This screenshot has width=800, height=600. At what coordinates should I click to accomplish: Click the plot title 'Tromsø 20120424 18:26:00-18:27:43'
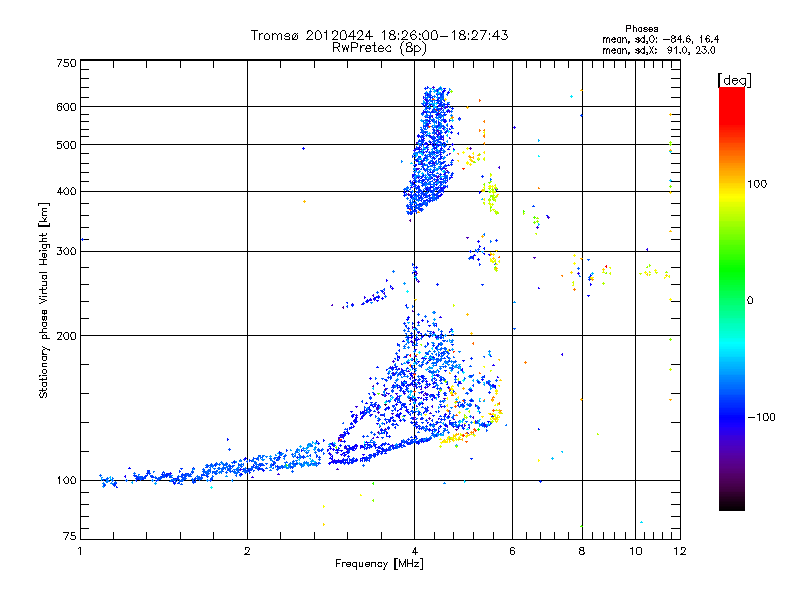pyautogui.click(x=379, y=35)
